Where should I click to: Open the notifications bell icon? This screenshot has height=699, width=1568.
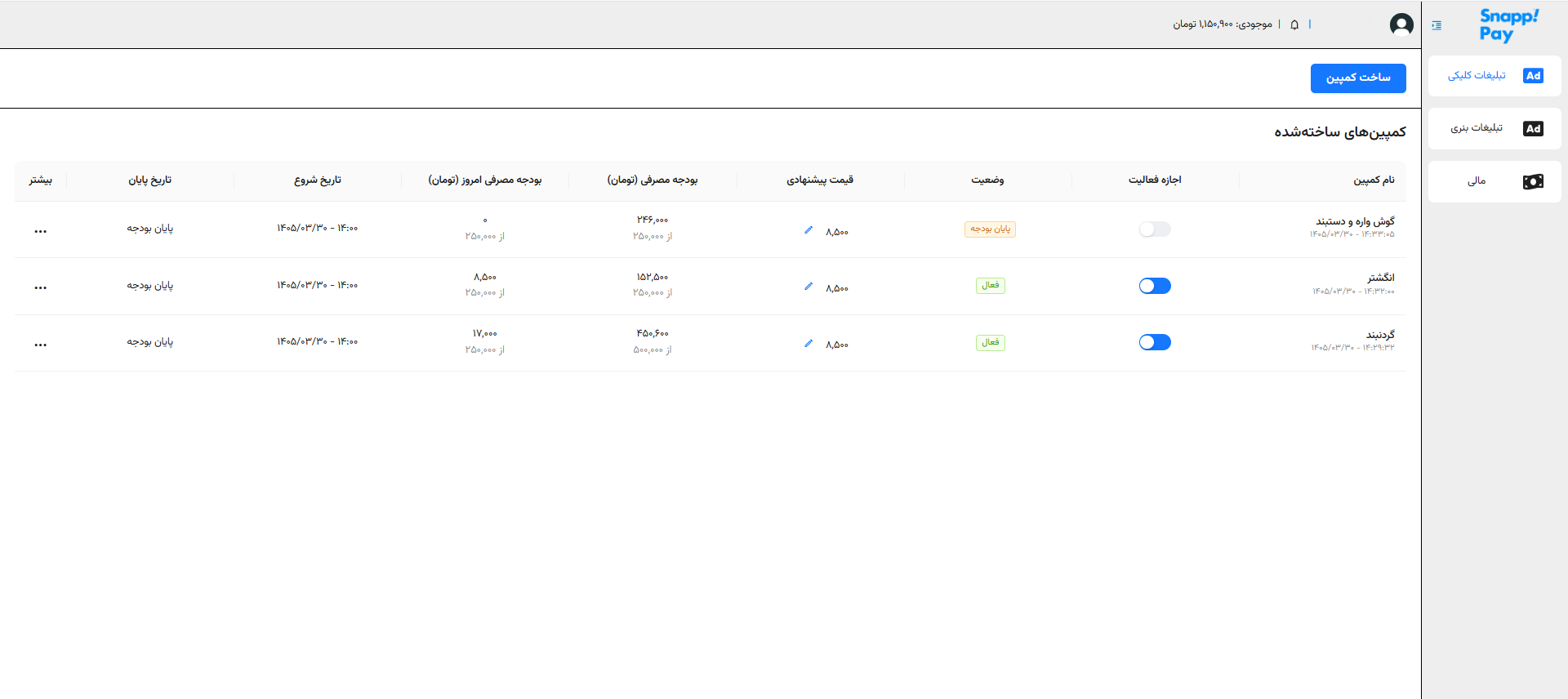tap(1294, 24)
